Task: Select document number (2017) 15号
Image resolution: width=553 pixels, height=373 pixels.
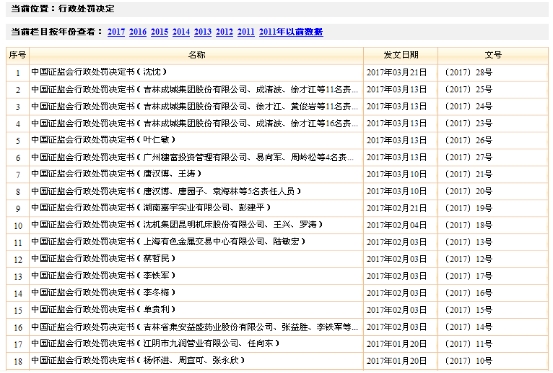Action: click(468, 310)
